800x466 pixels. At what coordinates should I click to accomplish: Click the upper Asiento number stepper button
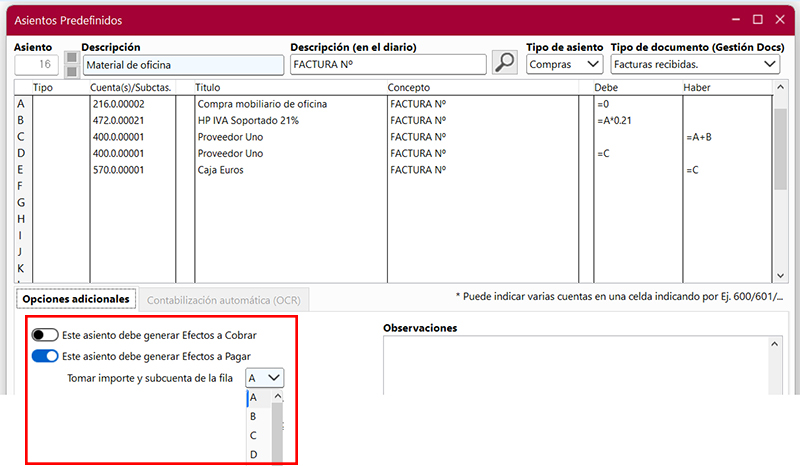71,58
